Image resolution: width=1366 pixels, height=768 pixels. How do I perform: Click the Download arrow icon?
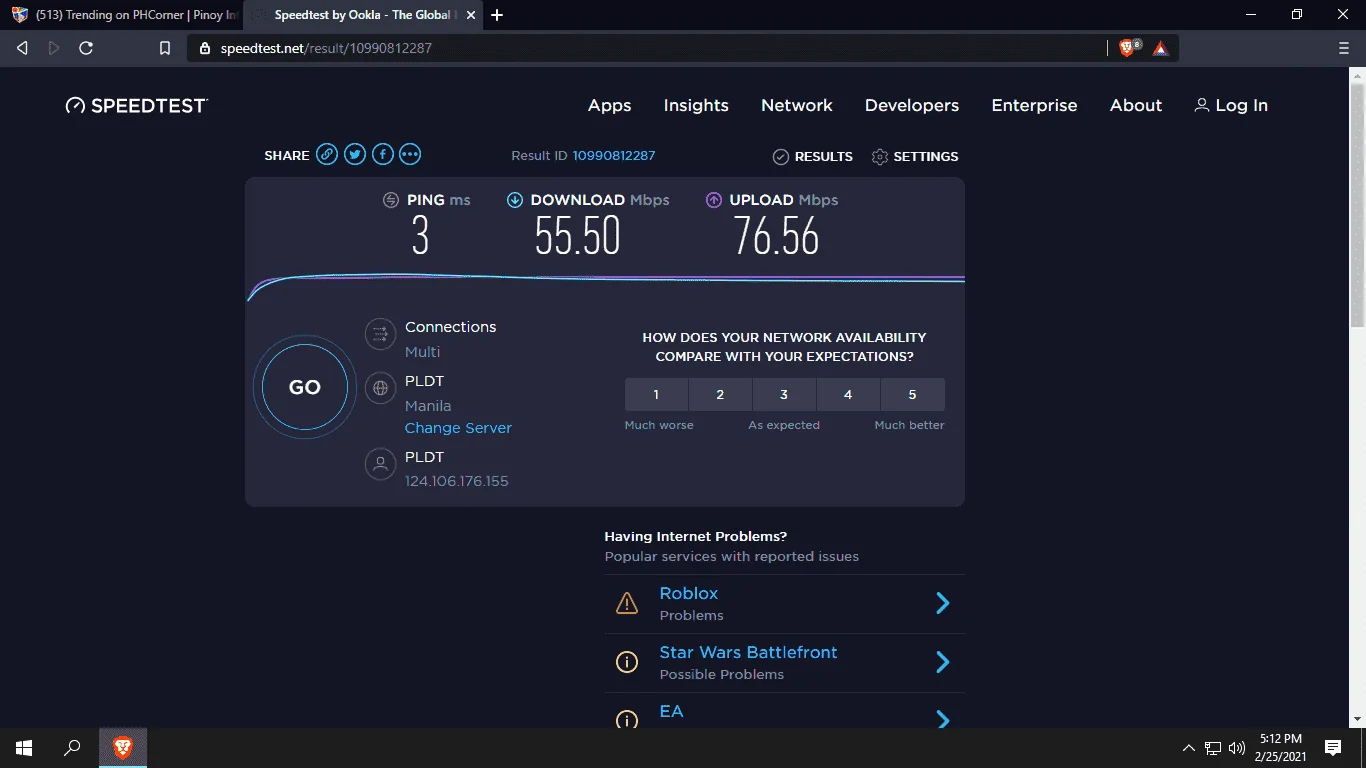(x=515, y=200)
